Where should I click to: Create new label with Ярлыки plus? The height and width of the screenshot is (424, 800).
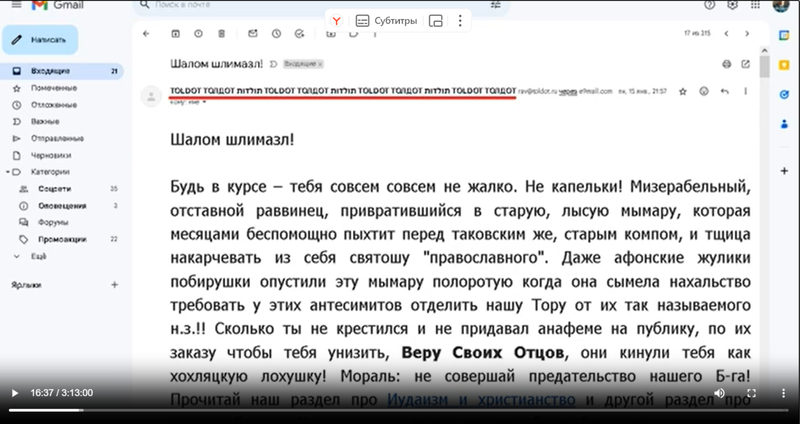(114, 285)
